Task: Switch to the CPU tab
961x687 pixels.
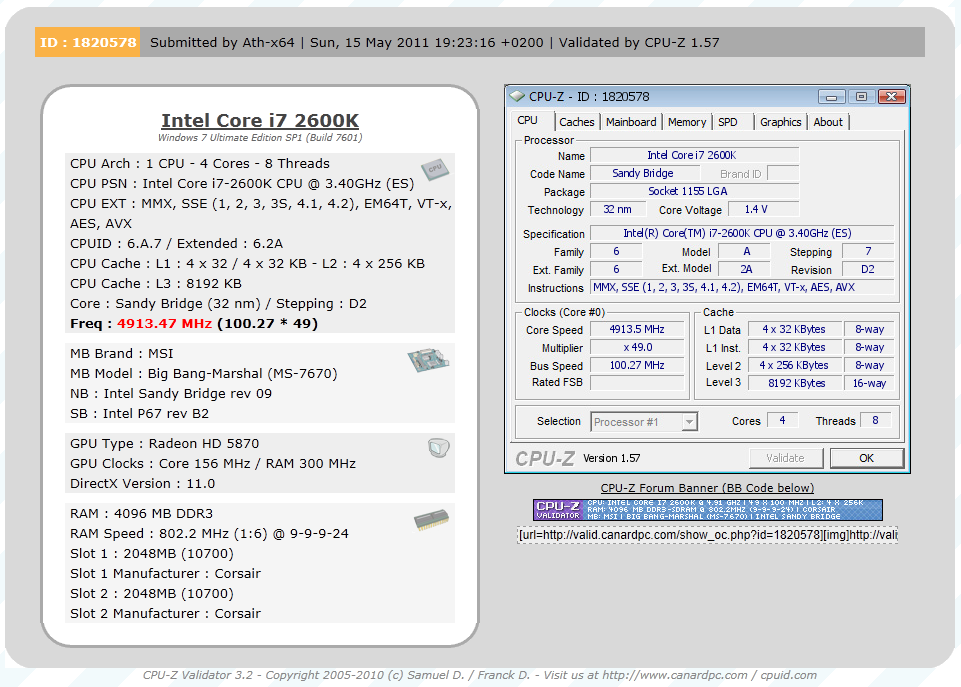Action: tap(528, 121)
